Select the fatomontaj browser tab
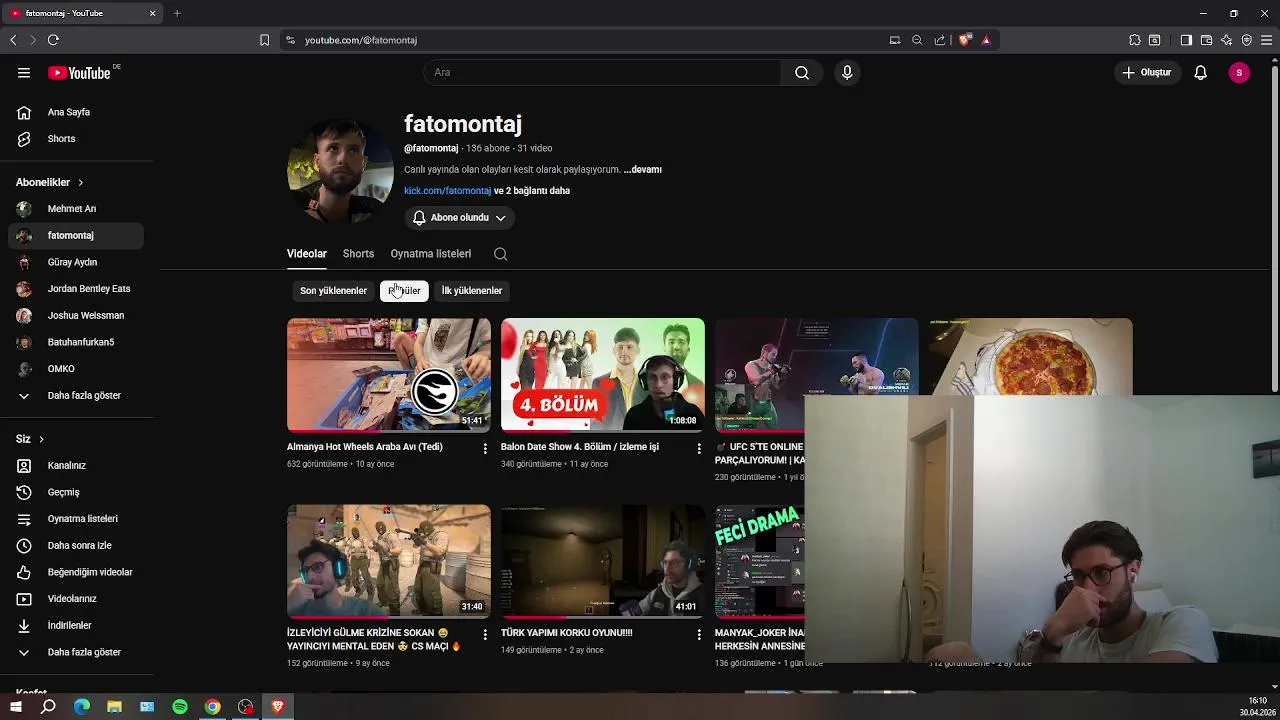 pos(82,13)
